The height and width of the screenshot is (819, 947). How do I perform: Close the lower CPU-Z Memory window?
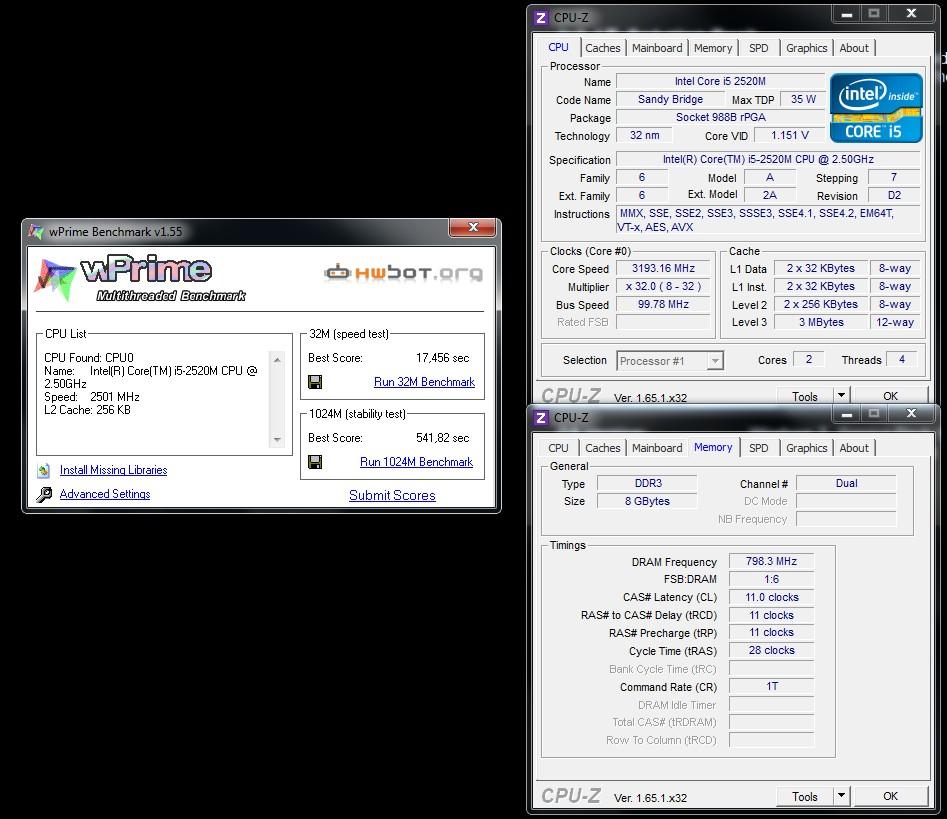[x=911, y=413]
